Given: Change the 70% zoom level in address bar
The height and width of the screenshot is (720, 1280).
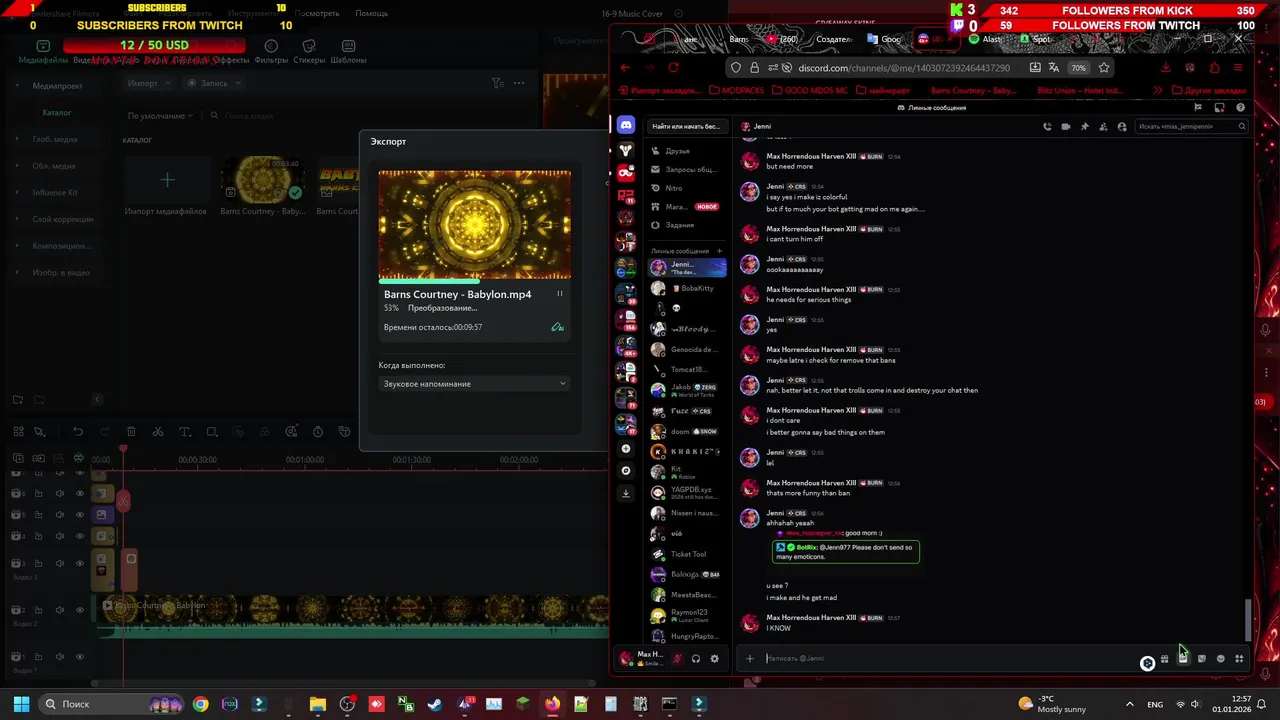Looking at the screenshot, I should 1078,68.
